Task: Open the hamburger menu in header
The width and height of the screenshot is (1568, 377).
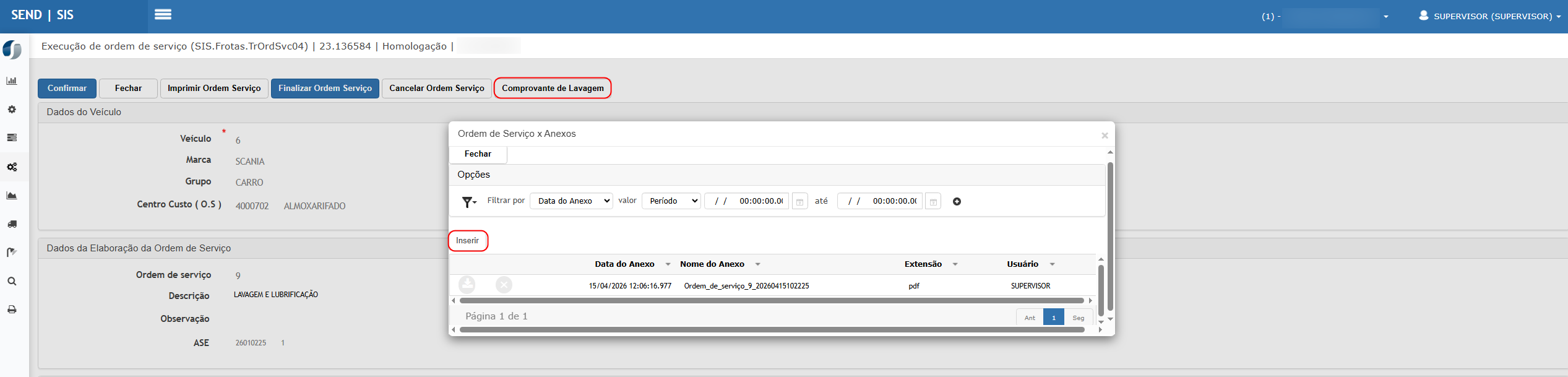Action: point(163,14)
